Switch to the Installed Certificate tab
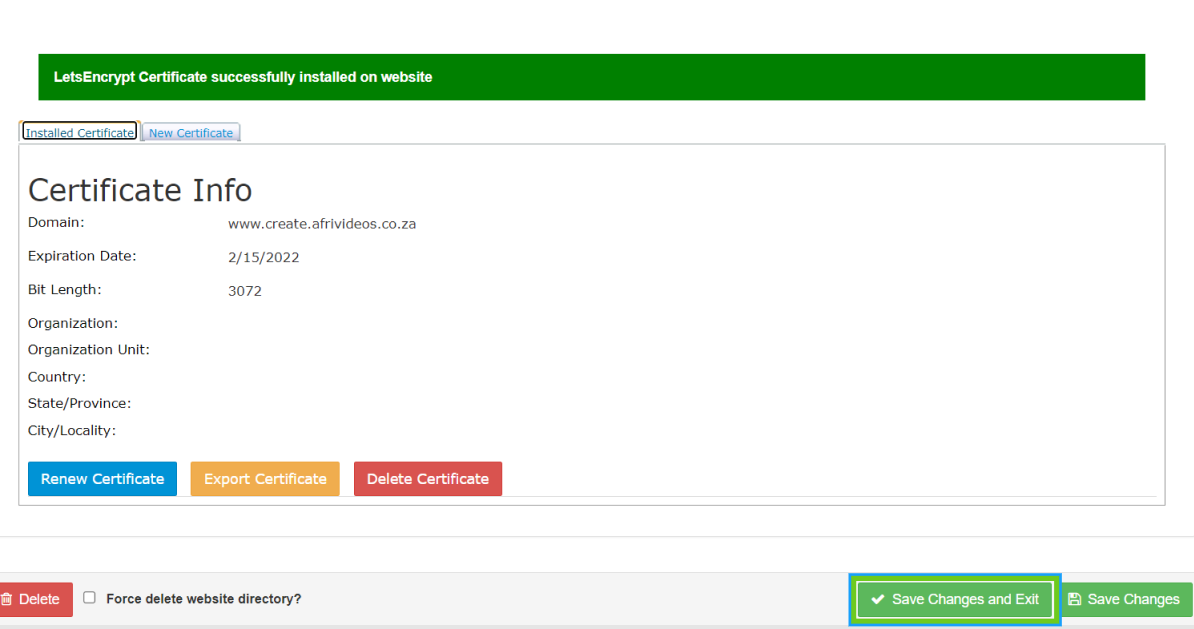Image resolution: width=1194 pixels, height=629 pixels. (x=79, y=132)
